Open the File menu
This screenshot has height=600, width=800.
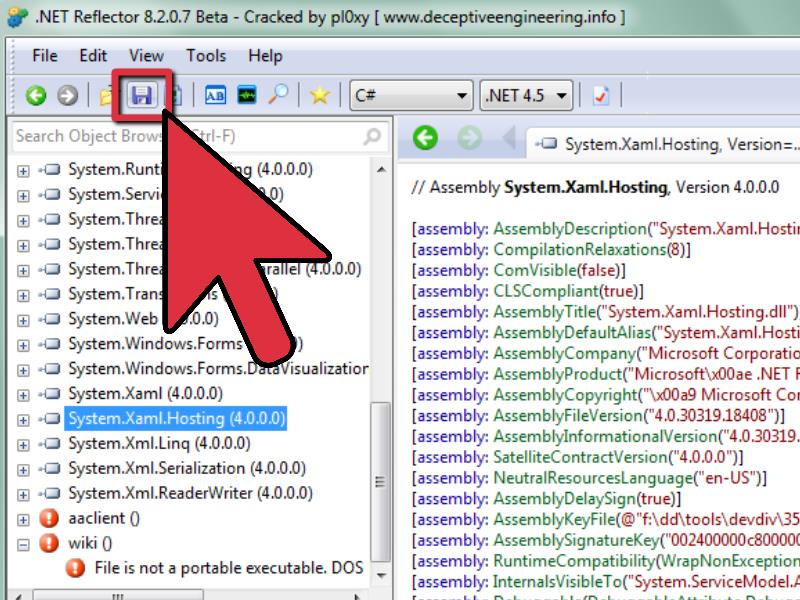click(x=45, y=55)
